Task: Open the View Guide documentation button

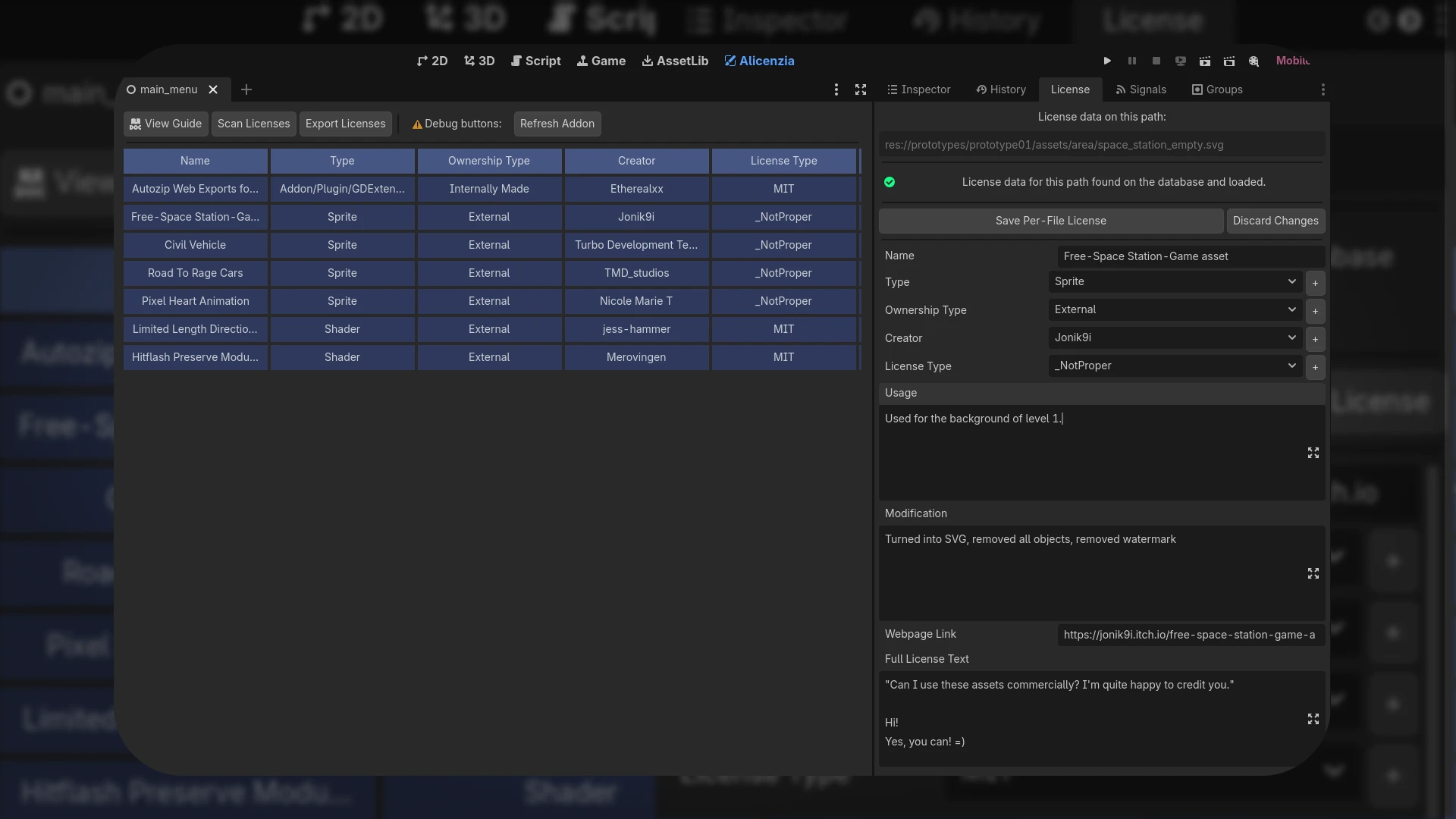Action: pyautogui.click(x=165, y=124)
